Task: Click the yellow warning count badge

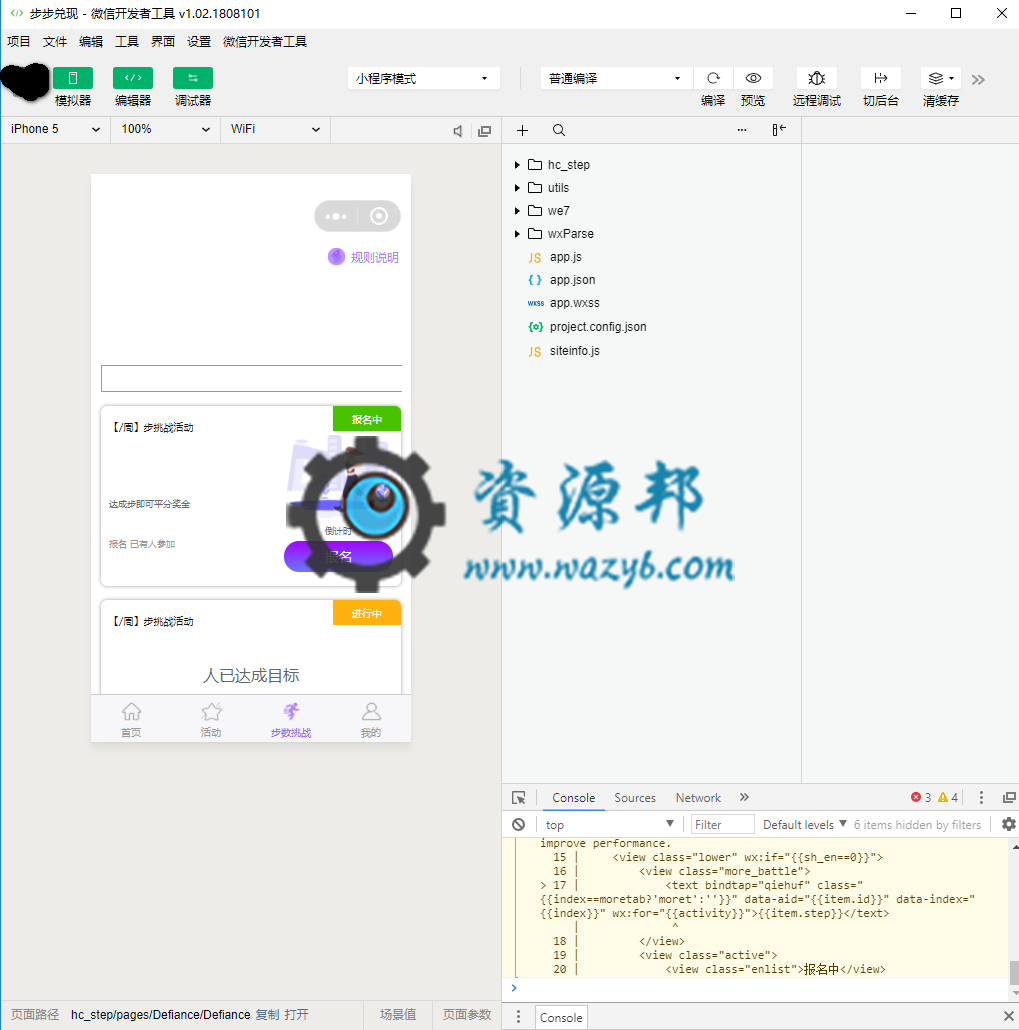Action: tap(947, 797)
